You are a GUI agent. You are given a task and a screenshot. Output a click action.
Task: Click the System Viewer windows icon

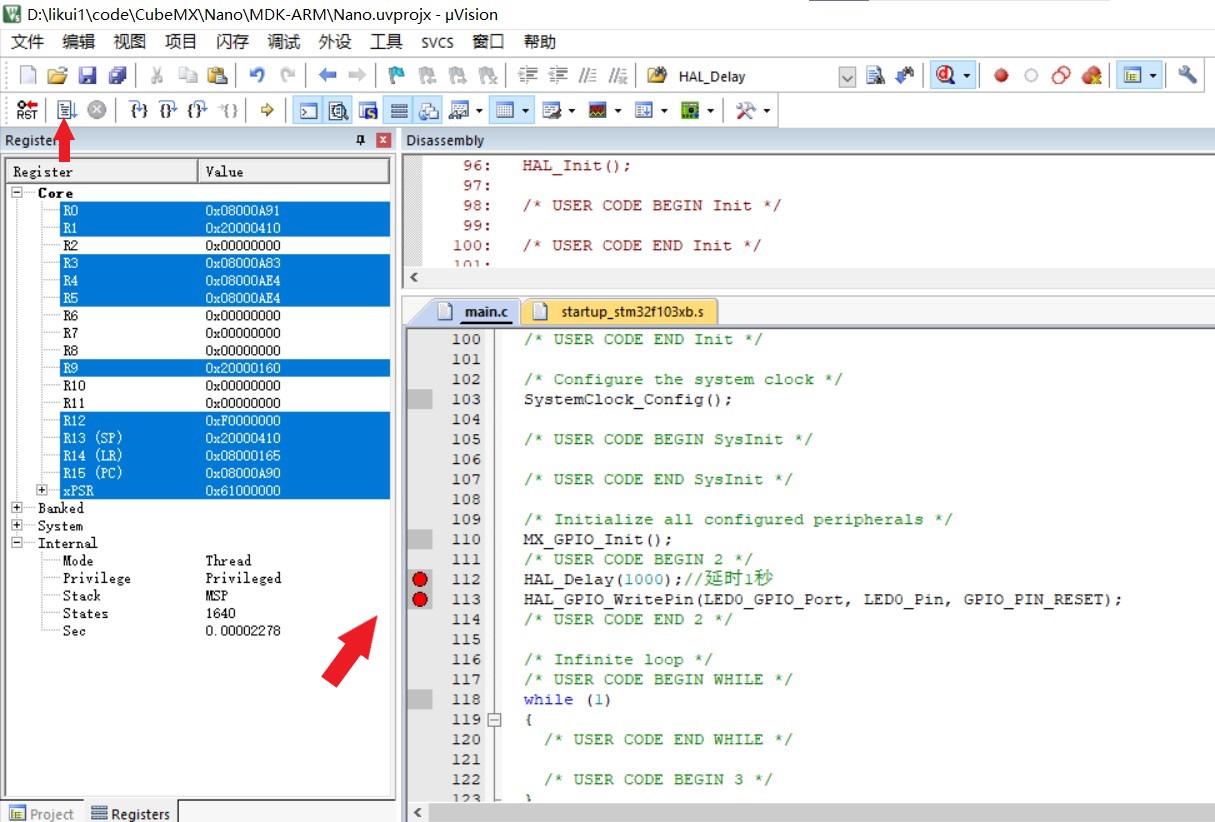[x=690, y=110]
